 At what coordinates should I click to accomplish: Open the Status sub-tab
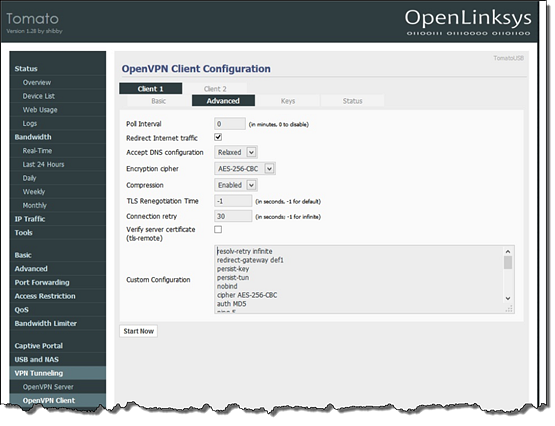pos(353,101)
